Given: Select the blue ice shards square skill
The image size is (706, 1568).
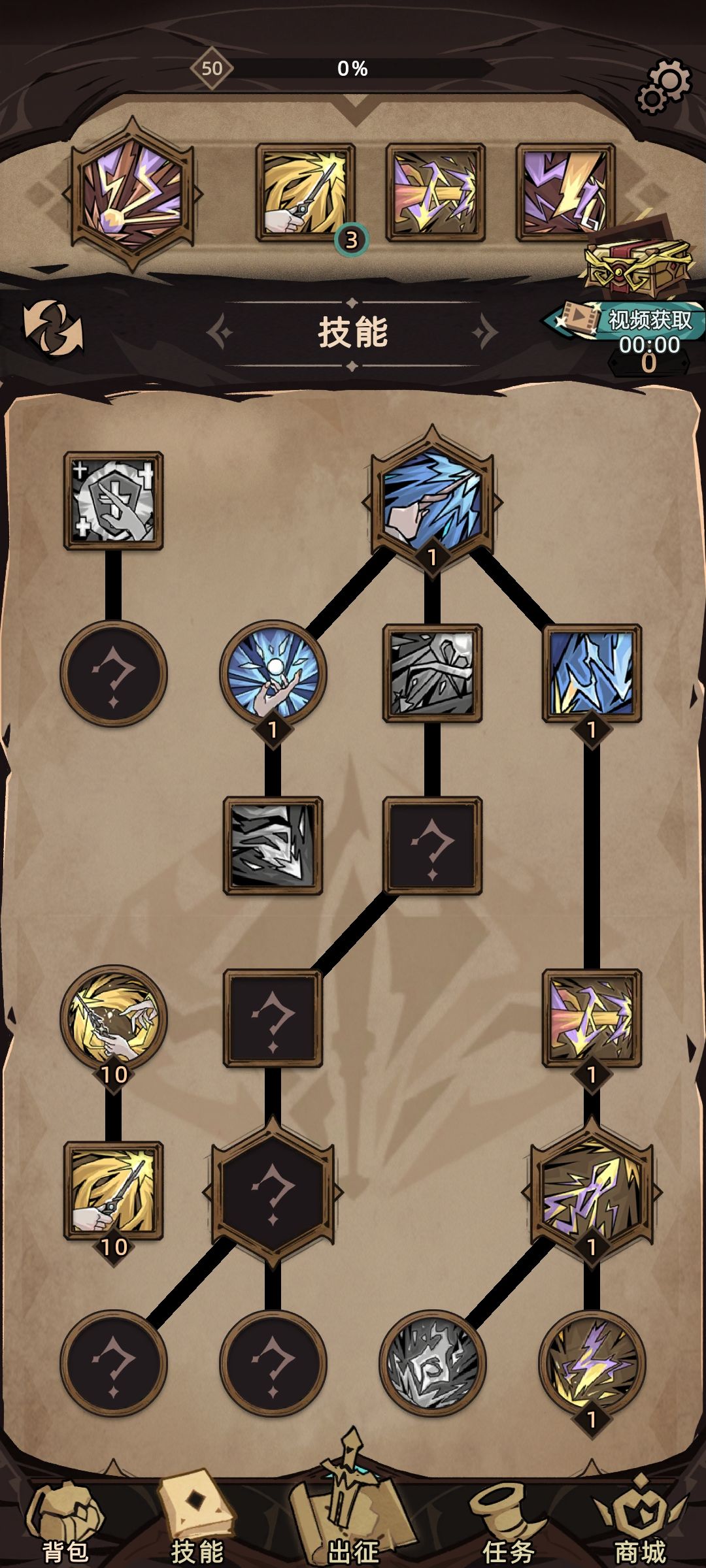Looking at the screenshot, I should click(592, 673).
